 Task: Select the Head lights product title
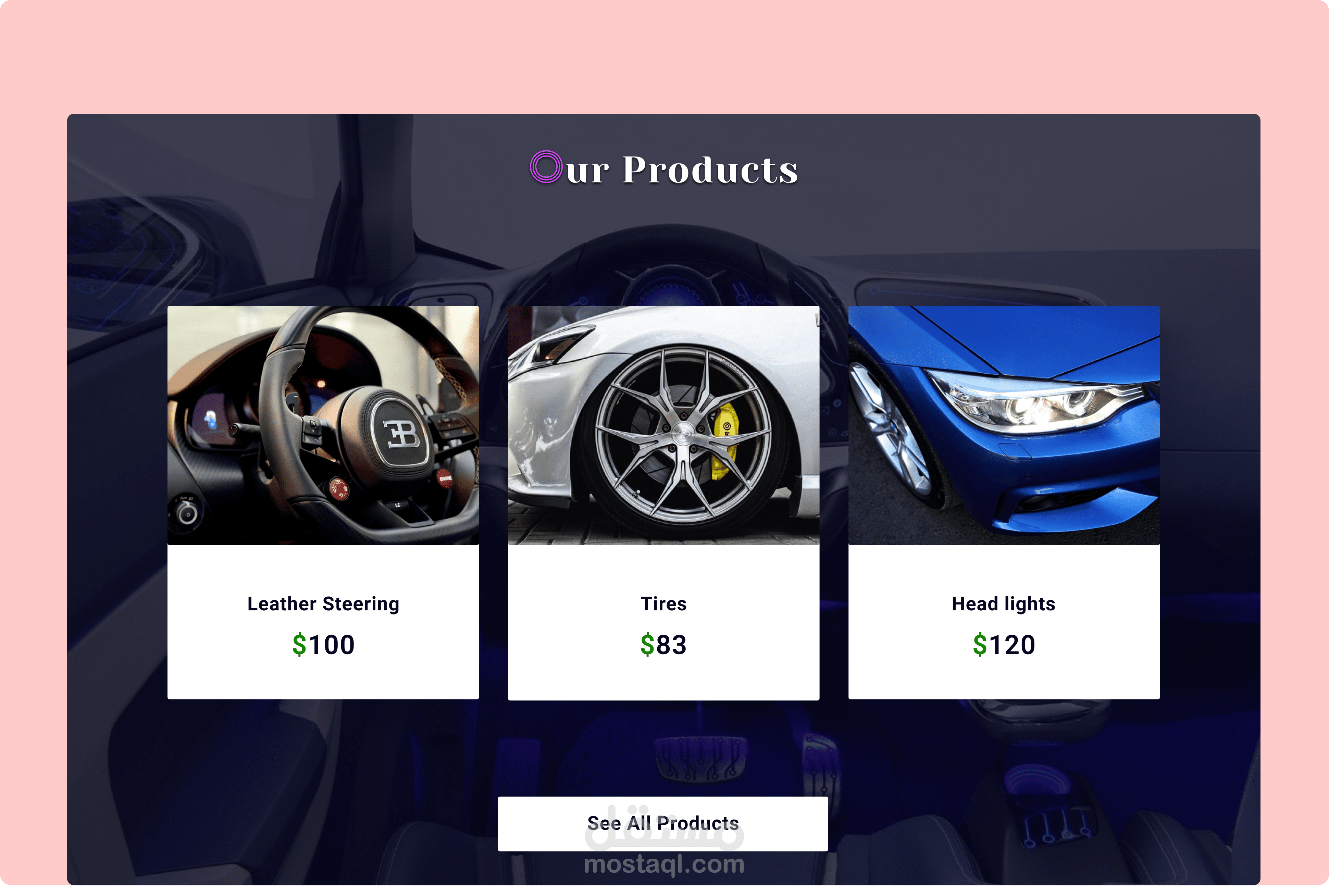point(1003,604)
